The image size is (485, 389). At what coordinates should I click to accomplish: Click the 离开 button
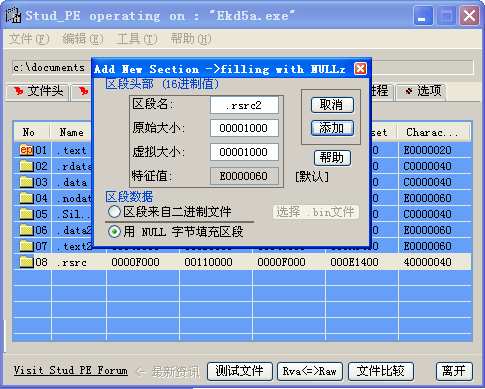(454, 371)
